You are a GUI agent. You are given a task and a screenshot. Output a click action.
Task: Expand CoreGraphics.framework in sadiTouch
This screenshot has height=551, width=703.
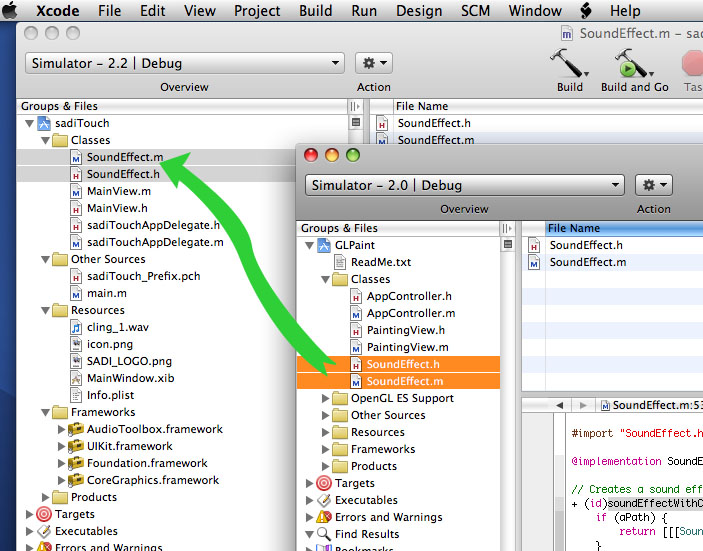(x=61, y=480)
